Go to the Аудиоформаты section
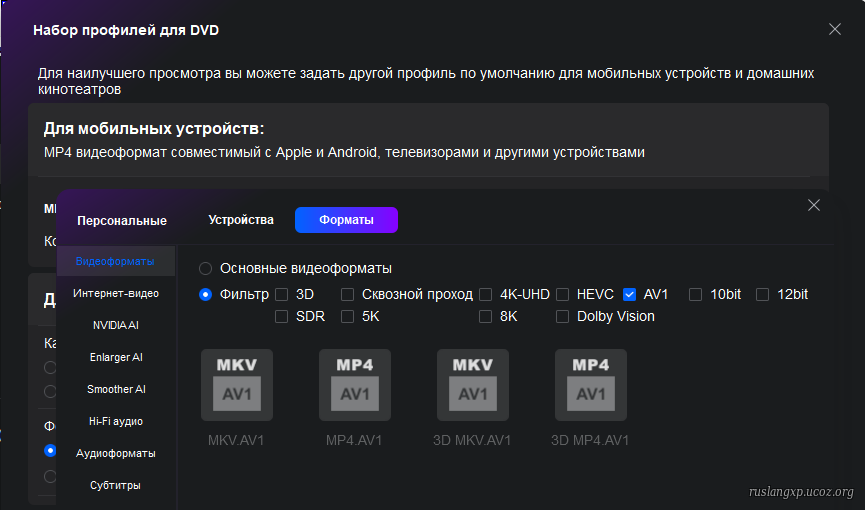The height and width of the screenshot is (510, 865). coord(116,453)
